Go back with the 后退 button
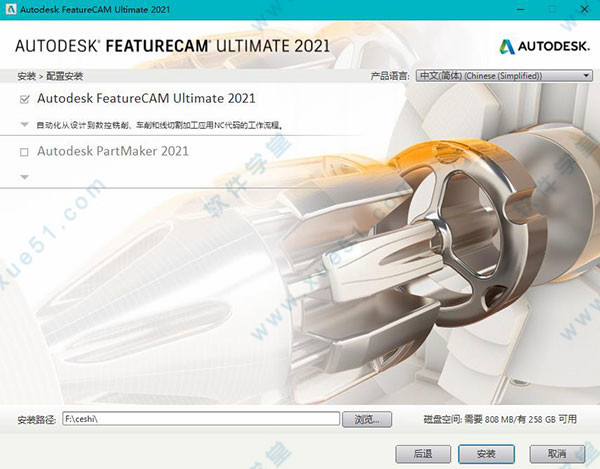The image size is (600, 469). (x=422, y=453)
